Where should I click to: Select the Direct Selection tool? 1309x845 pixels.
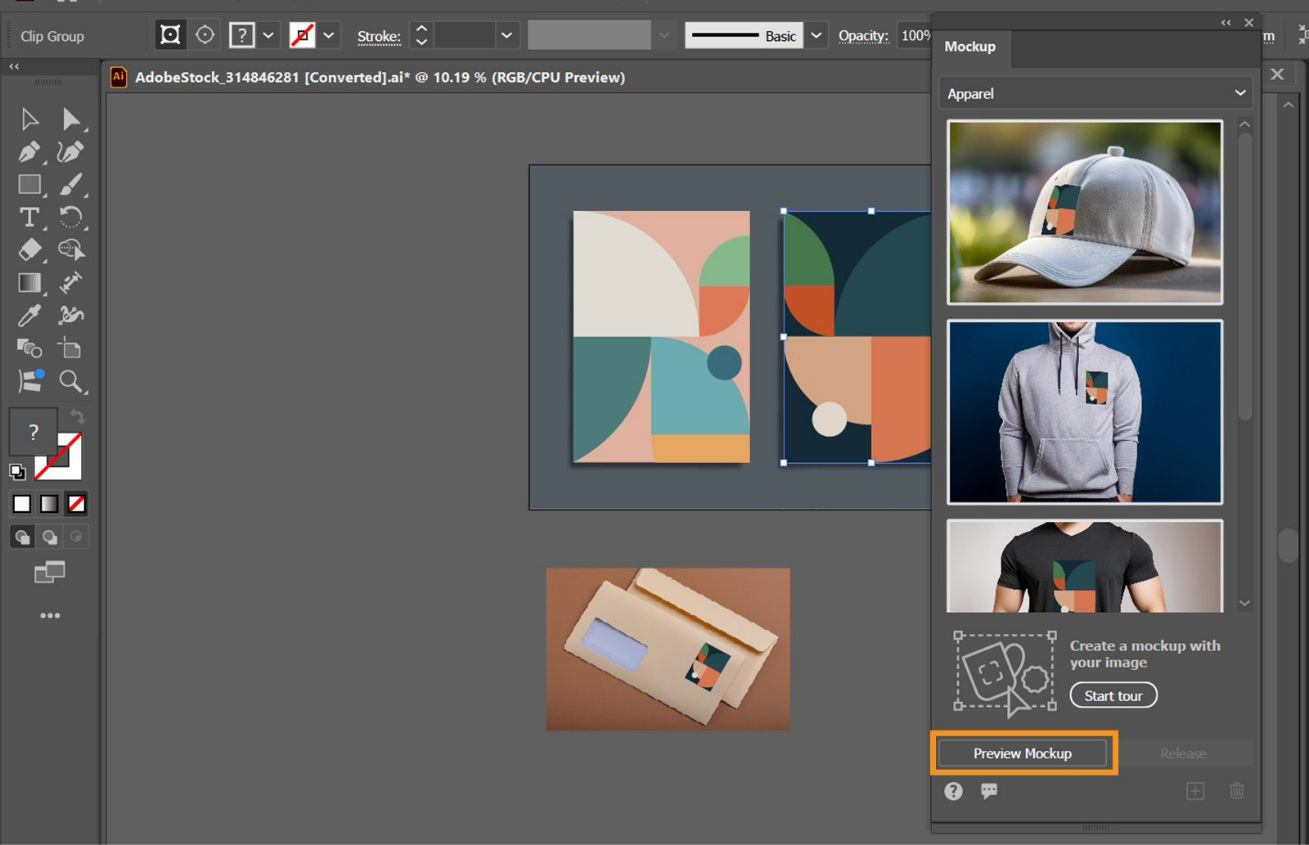70,118
